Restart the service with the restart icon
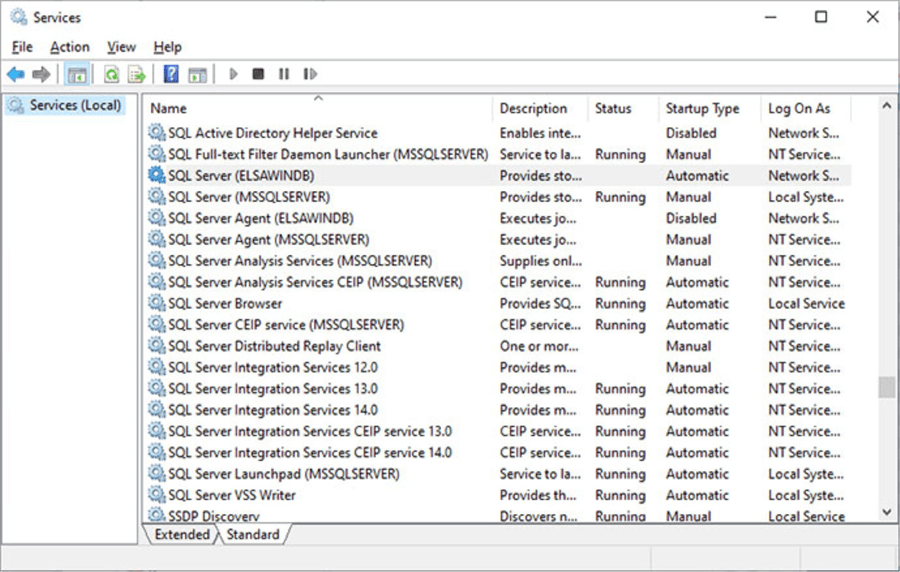 pyautogui.click(x=310, y=74)
